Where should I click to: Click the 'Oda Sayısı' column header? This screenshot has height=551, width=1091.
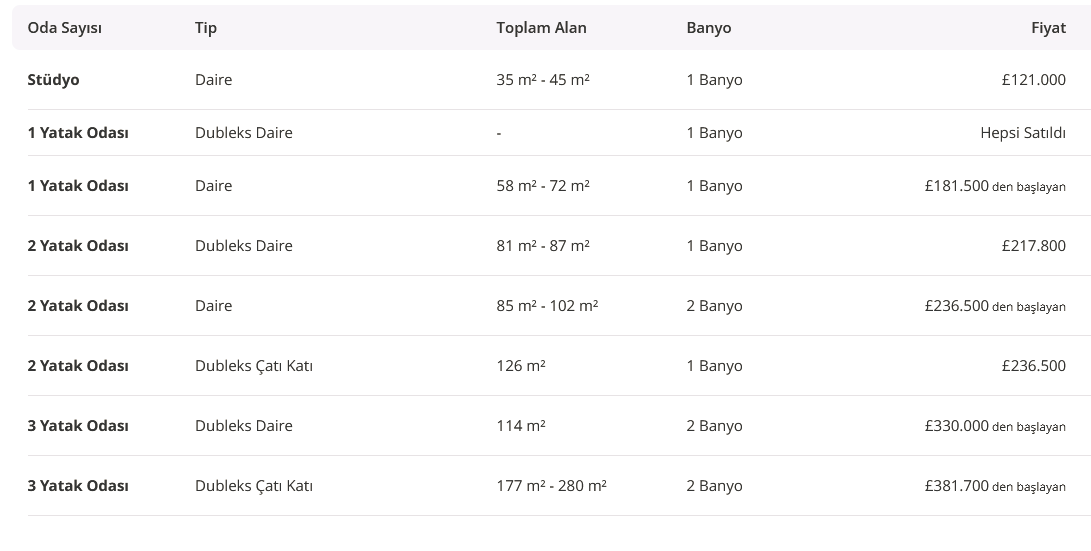pyautogui.click(x=64, y=28)
